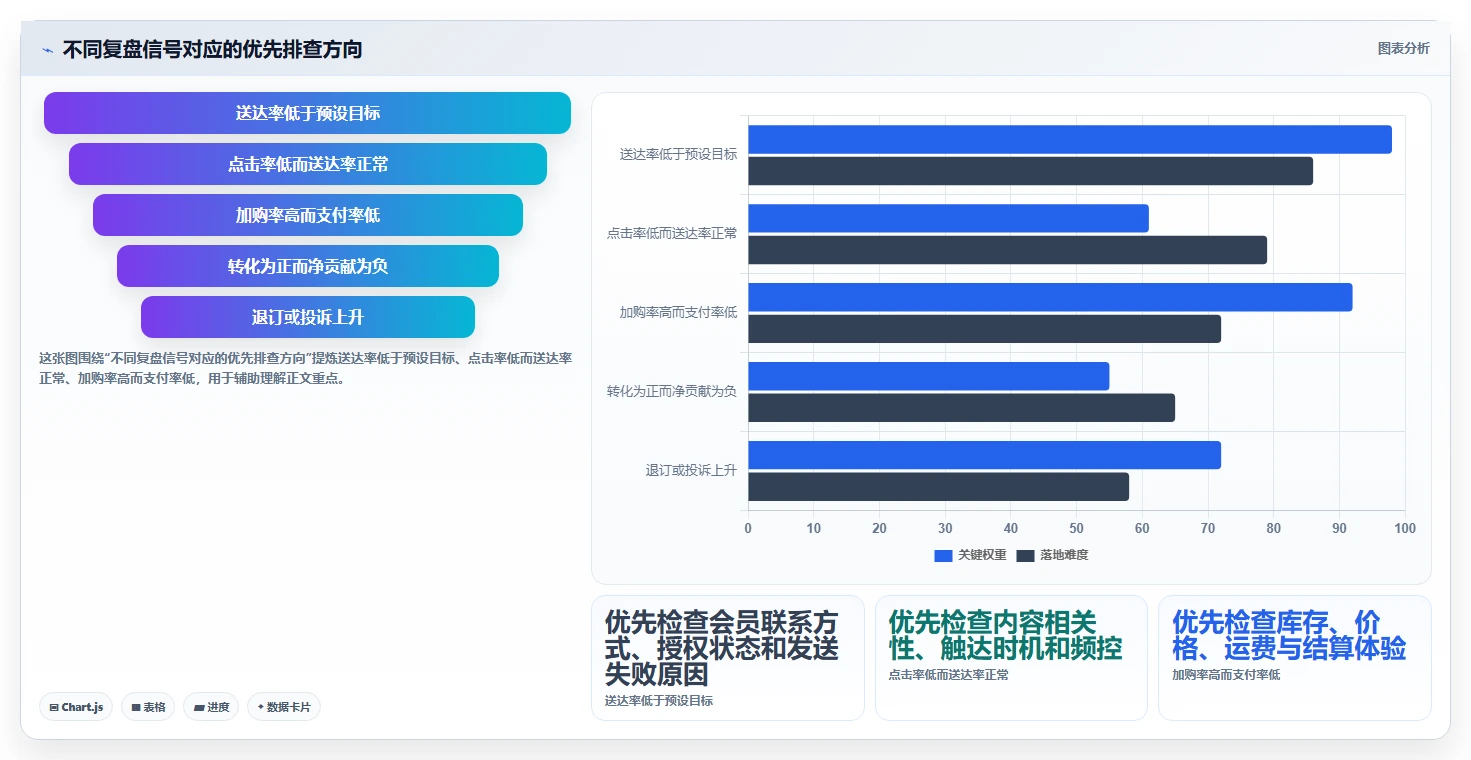This screenshot has height=760, width=1471.
Task: Click the description paragraph below the funnel
Action: point(305,368)
